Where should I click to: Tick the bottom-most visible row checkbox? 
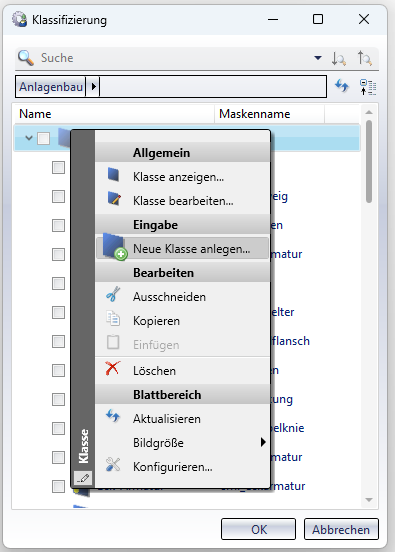[58, 487]
